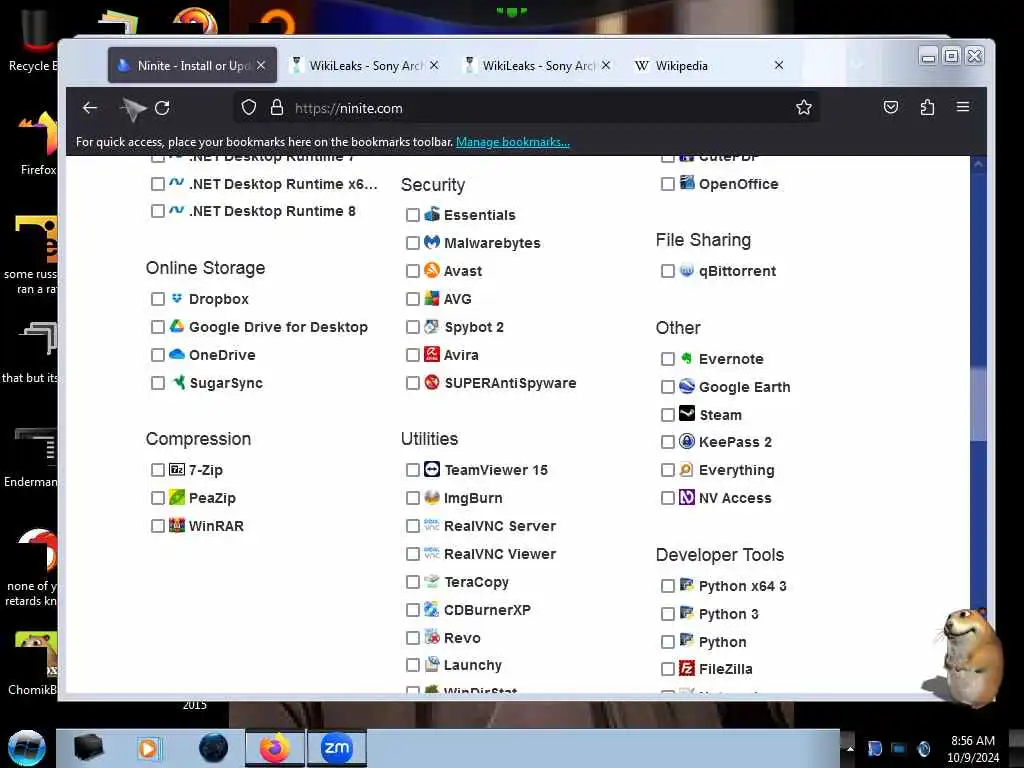Click the AVG app icon
This screenshot has height=768, width=1024.
[432, 298]
